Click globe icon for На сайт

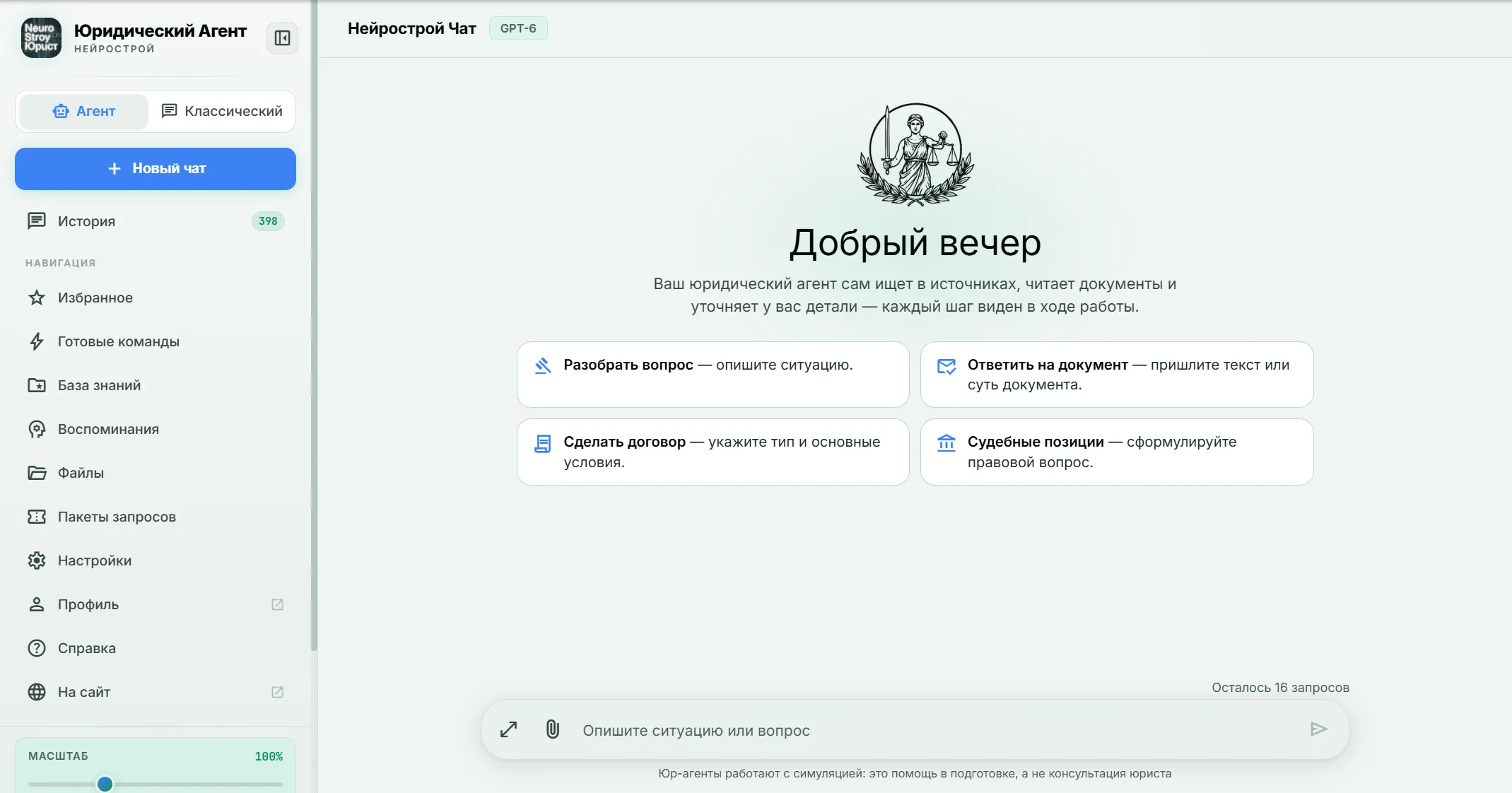37,692
